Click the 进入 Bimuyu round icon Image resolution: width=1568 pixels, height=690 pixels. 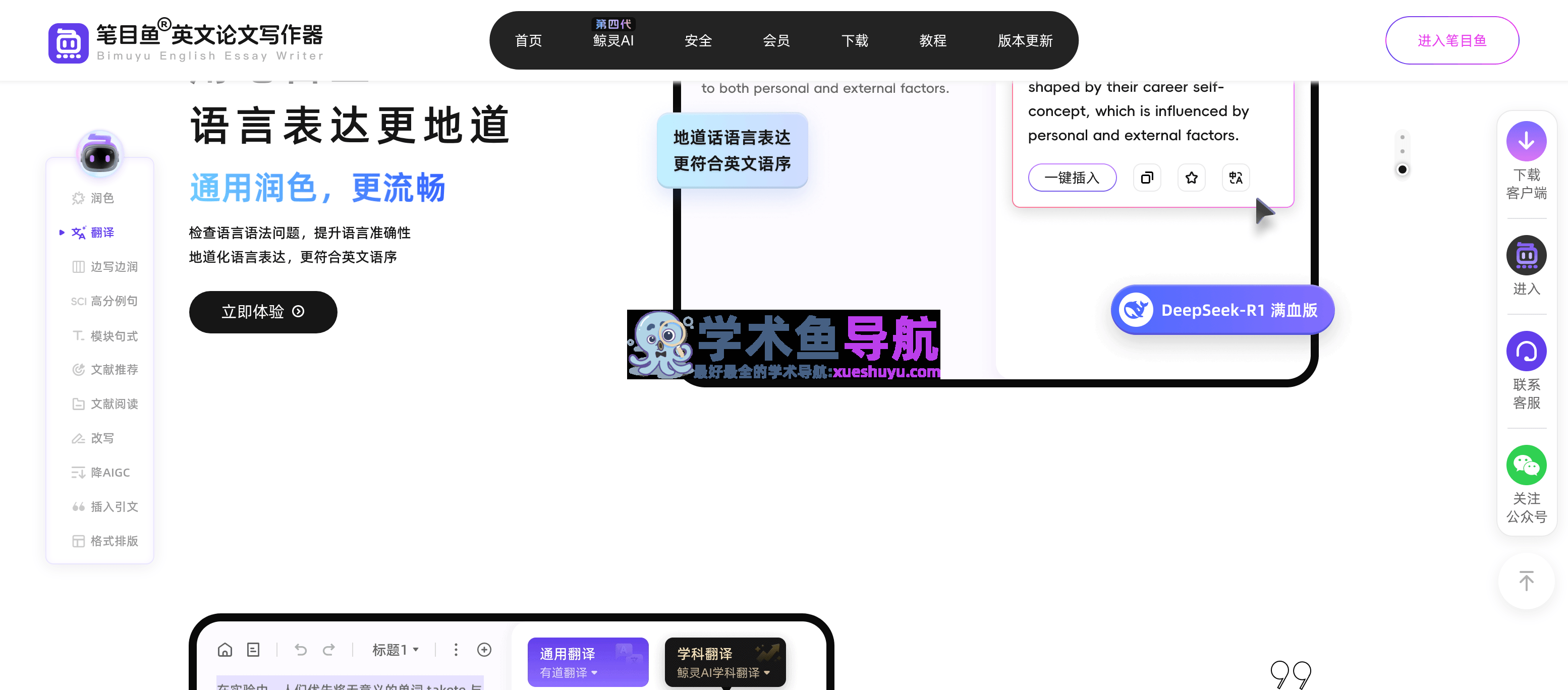(x=1526, y=255)
